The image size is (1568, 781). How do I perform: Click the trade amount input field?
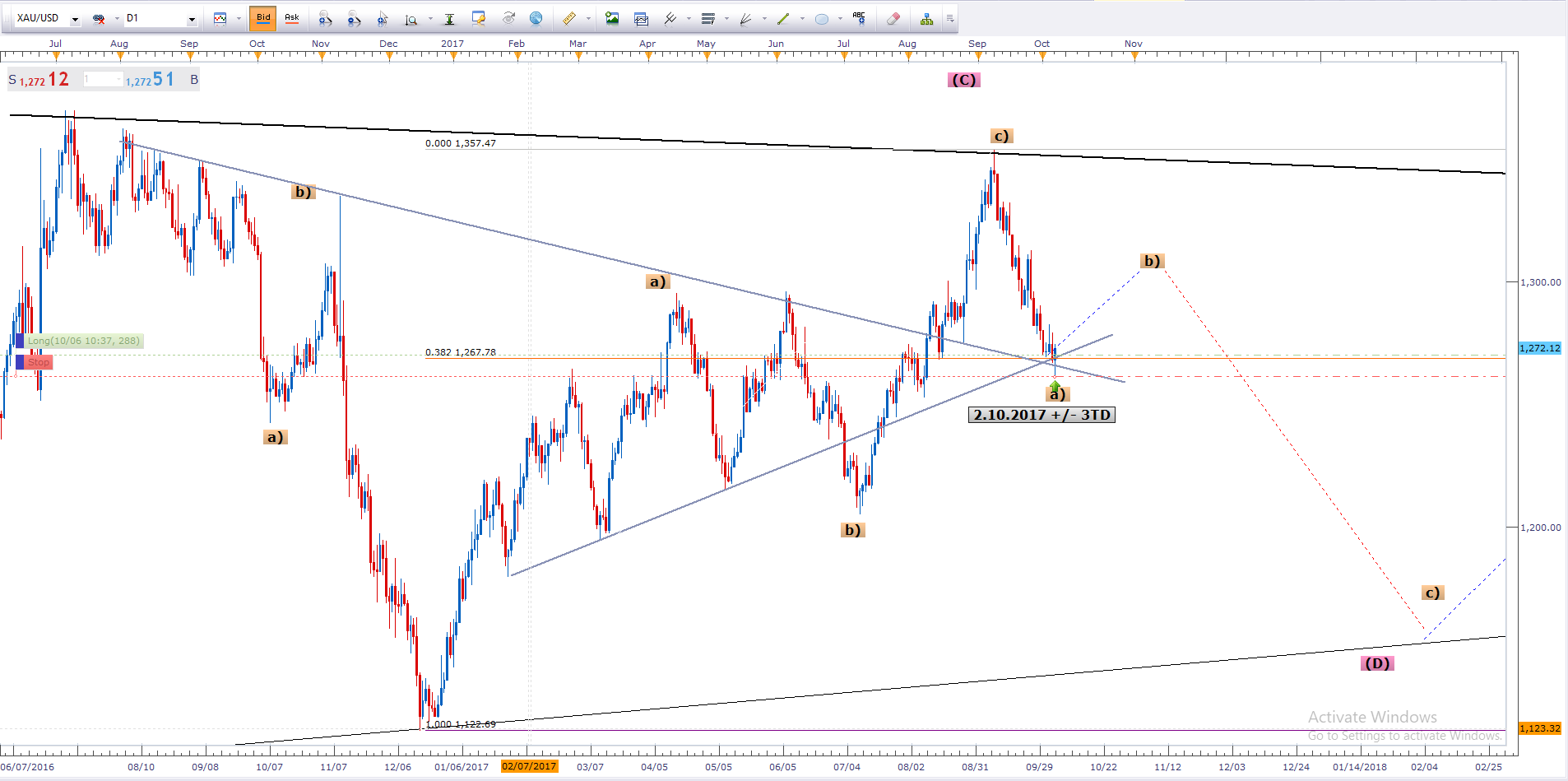(102, 80)
